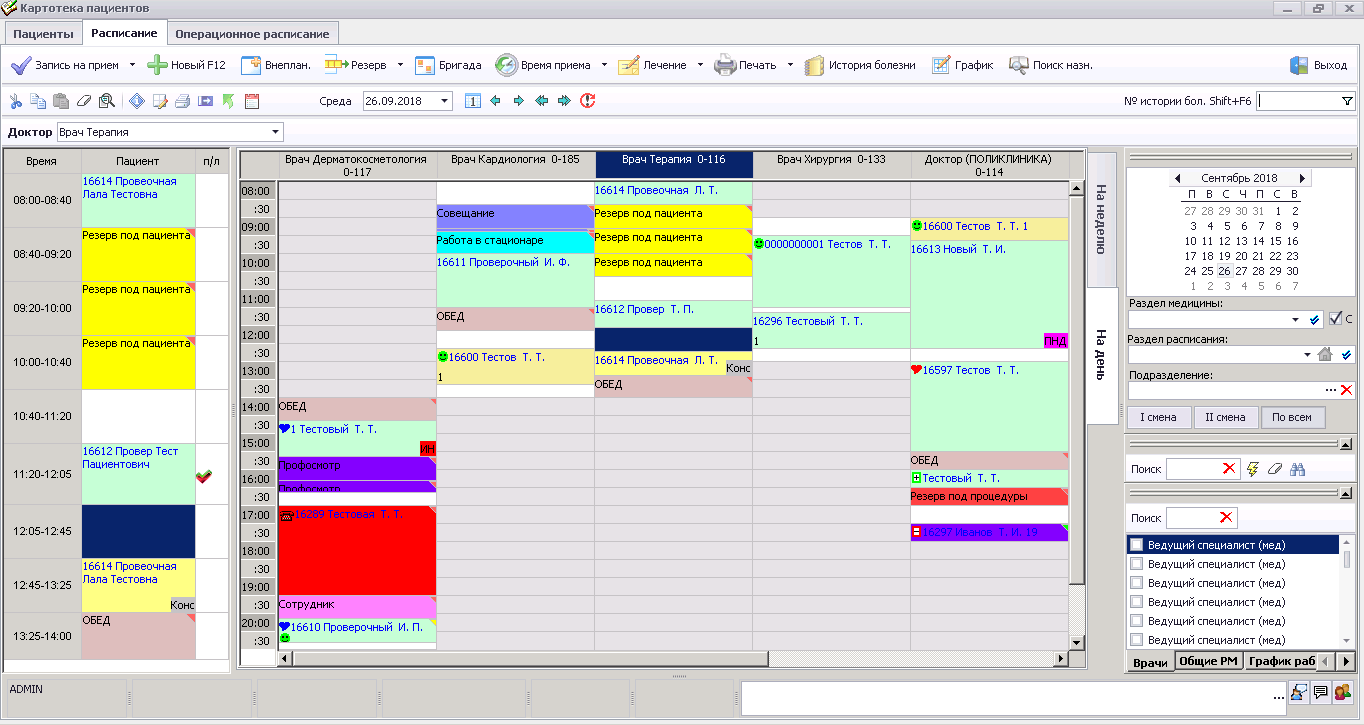This screenshot has height=725, width=1364.
Task: Click the Выход exit button
Action: click(1318, 65)
